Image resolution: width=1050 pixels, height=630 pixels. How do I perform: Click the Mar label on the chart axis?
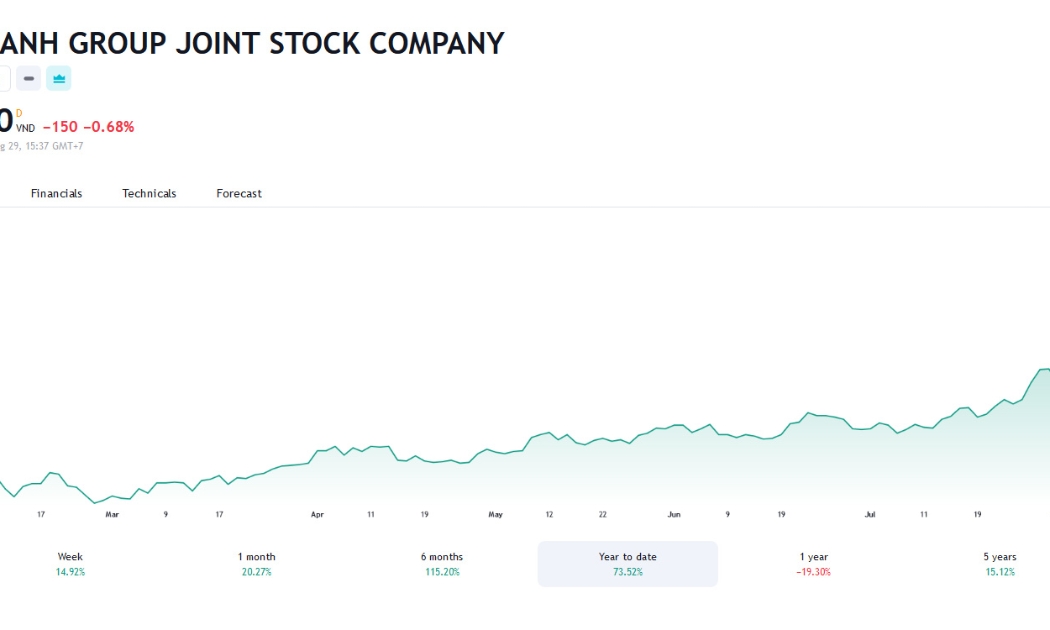pos(112,514)
